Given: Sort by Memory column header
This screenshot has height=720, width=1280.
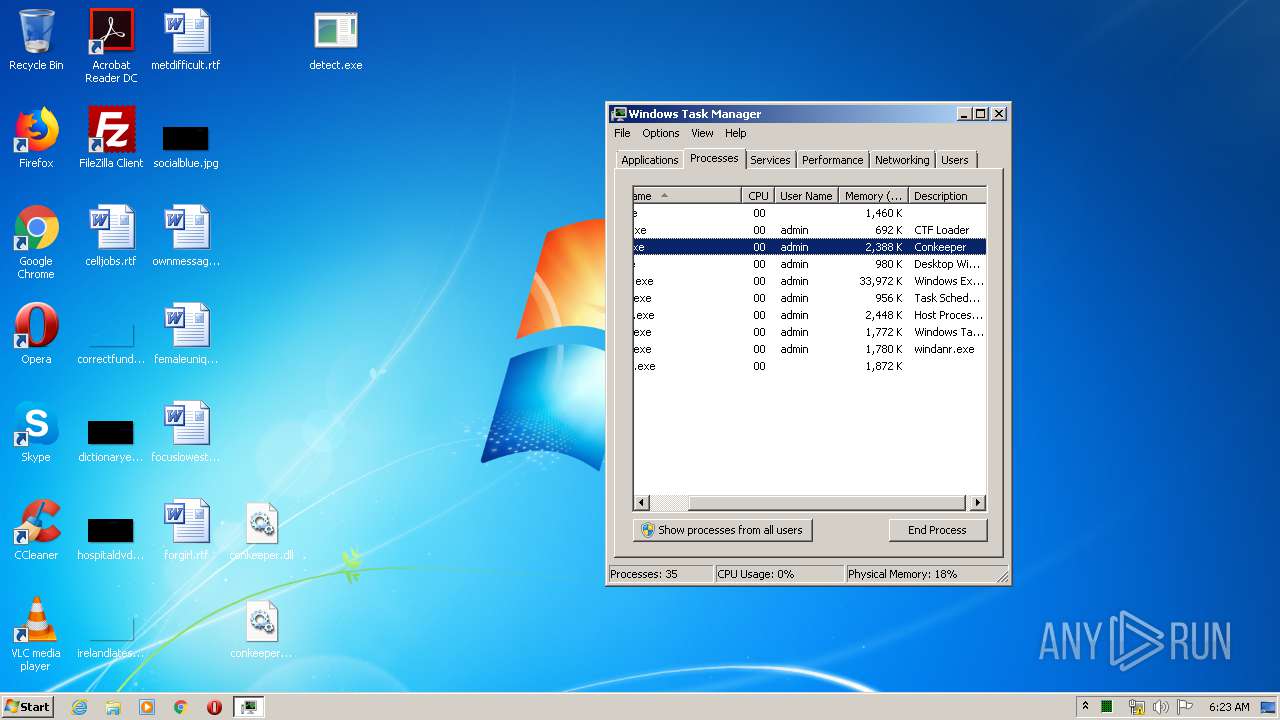Looking at the screenshot, I should (873, 196).
